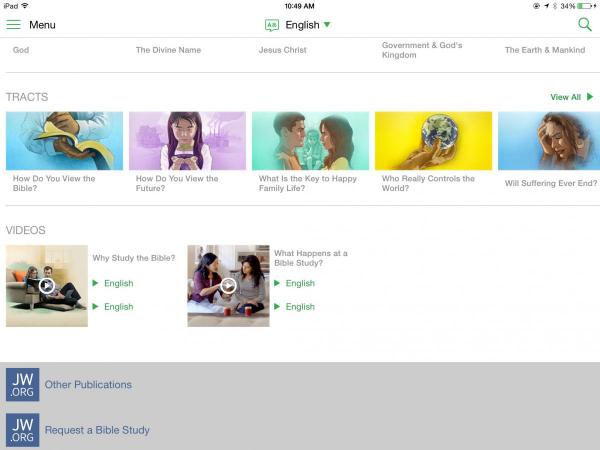Open the hamburger Menu icon
This screenshot has height=450, width=600.
pyautogui.click(x=14, y=25)
